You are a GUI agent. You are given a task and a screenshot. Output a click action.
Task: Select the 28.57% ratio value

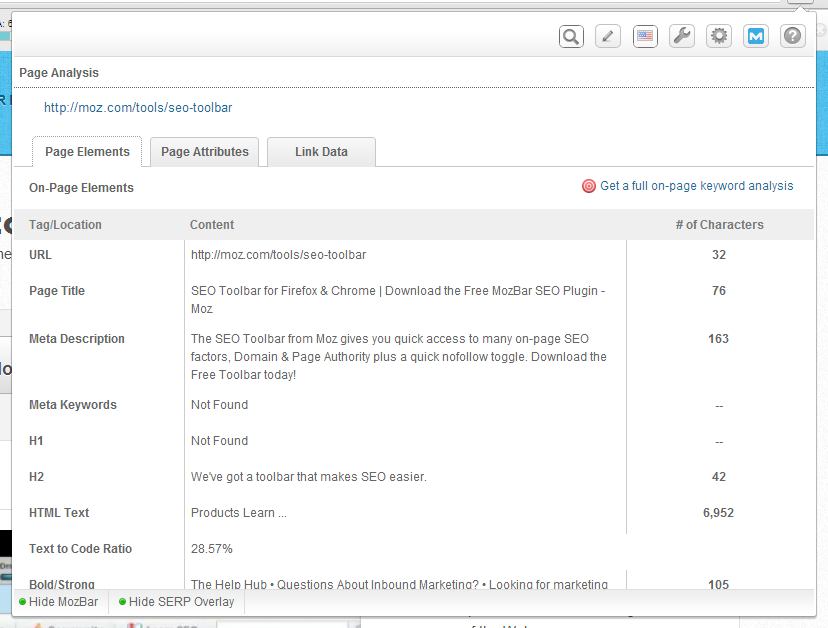(211, 548)
